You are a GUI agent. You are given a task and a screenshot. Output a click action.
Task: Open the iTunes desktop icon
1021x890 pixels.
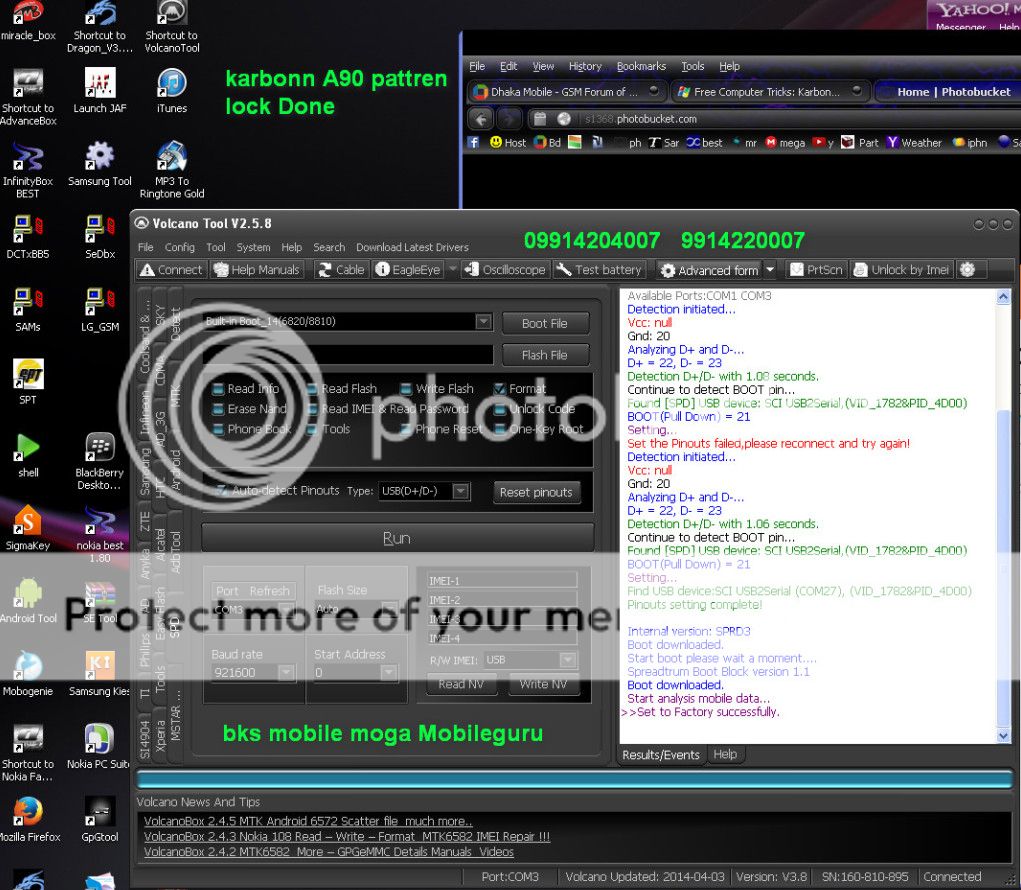pos(172,90)
